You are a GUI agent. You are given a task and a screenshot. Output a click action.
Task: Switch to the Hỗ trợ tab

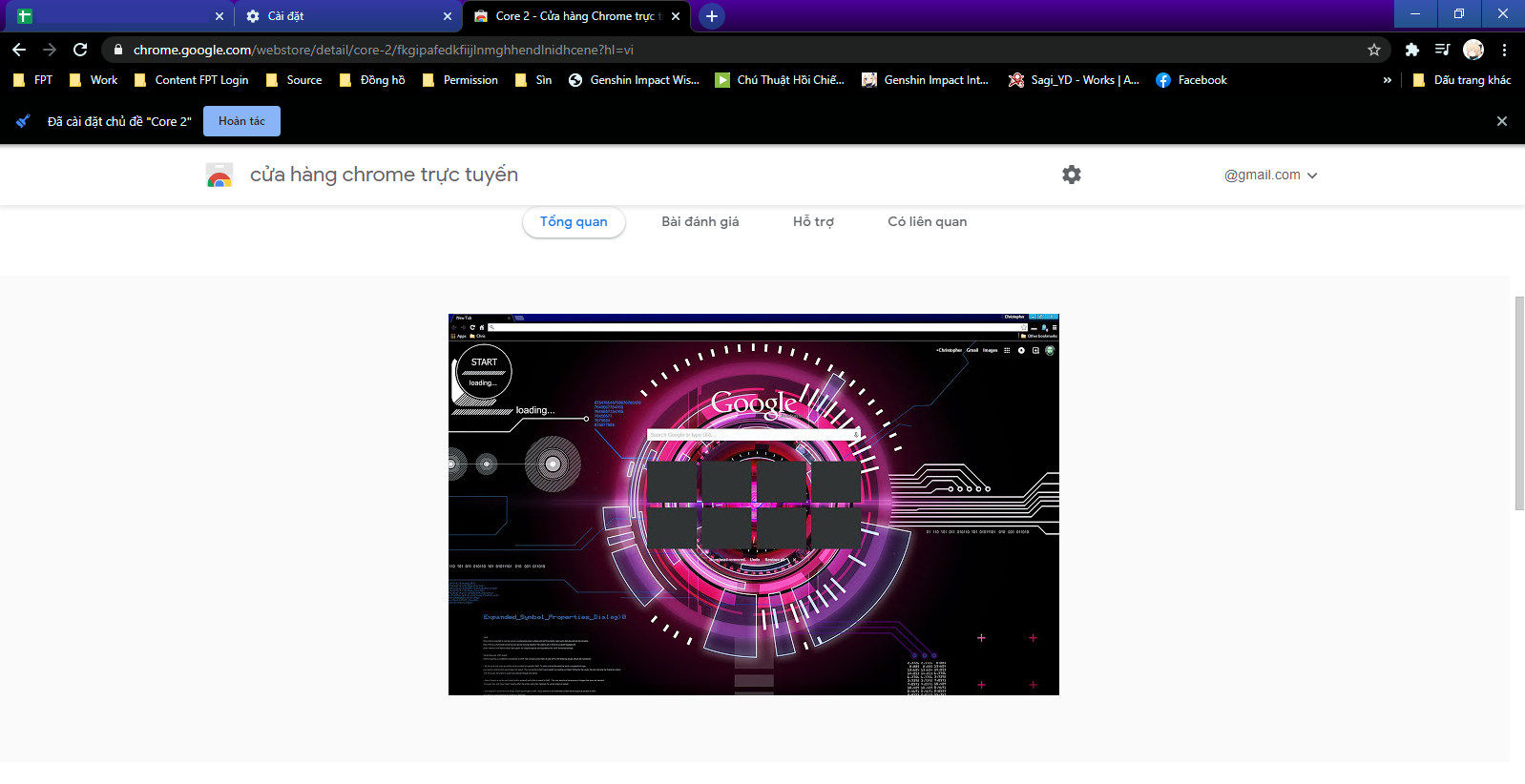pos(813,221)
